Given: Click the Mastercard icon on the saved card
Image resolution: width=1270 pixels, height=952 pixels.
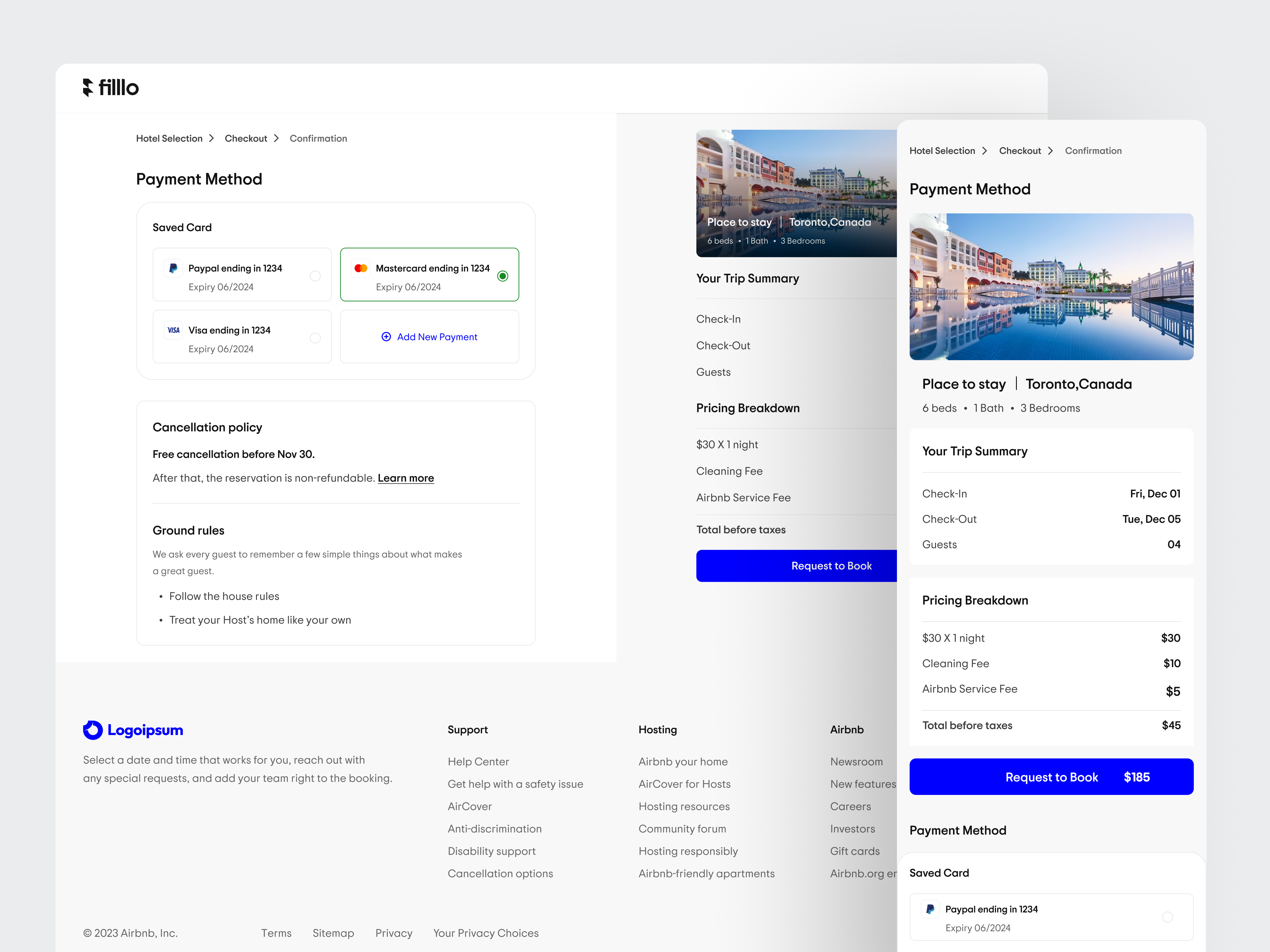Looking at the screenshot, I should (361, 268).
